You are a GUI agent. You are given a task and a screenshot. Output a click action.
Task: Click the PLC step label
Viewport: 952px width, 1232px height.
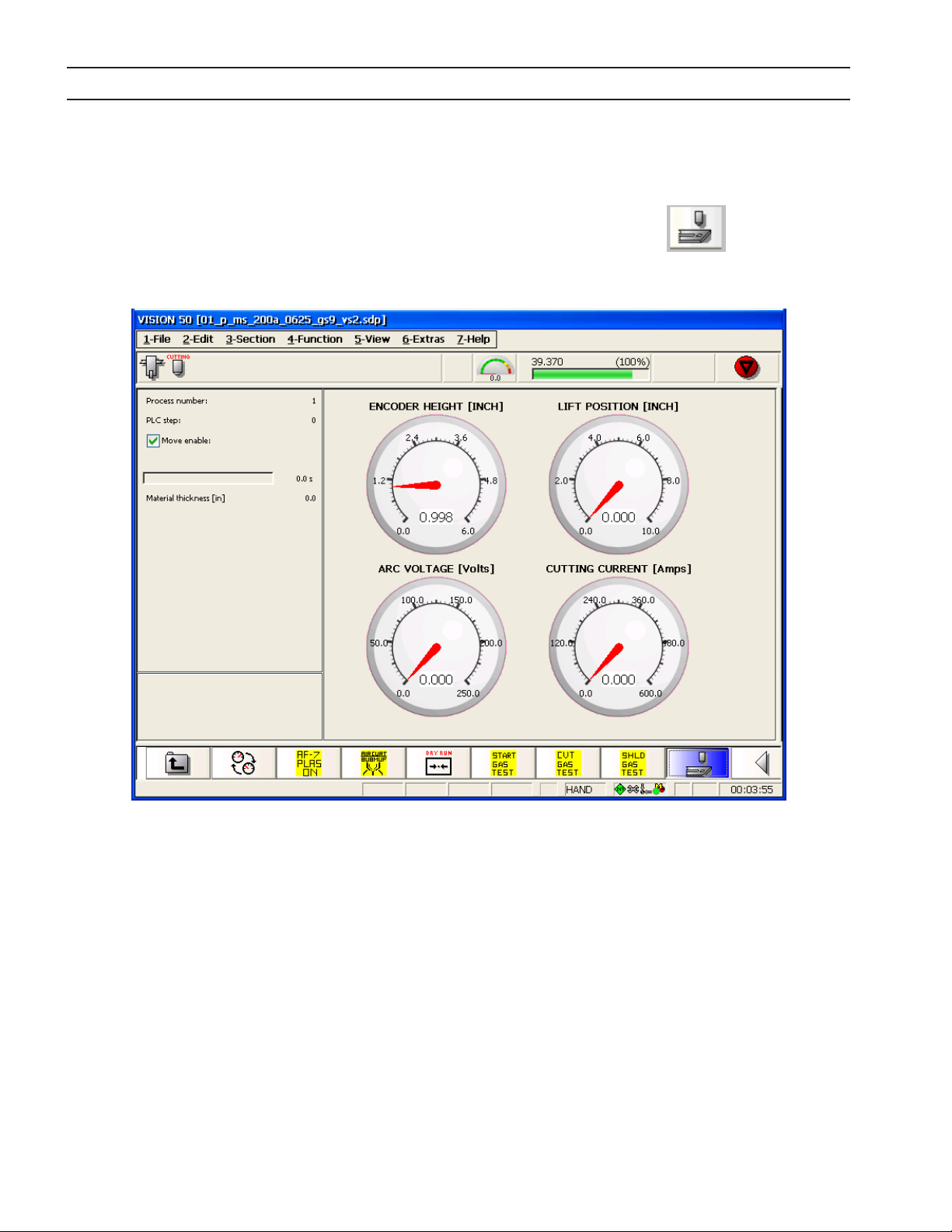163,421
